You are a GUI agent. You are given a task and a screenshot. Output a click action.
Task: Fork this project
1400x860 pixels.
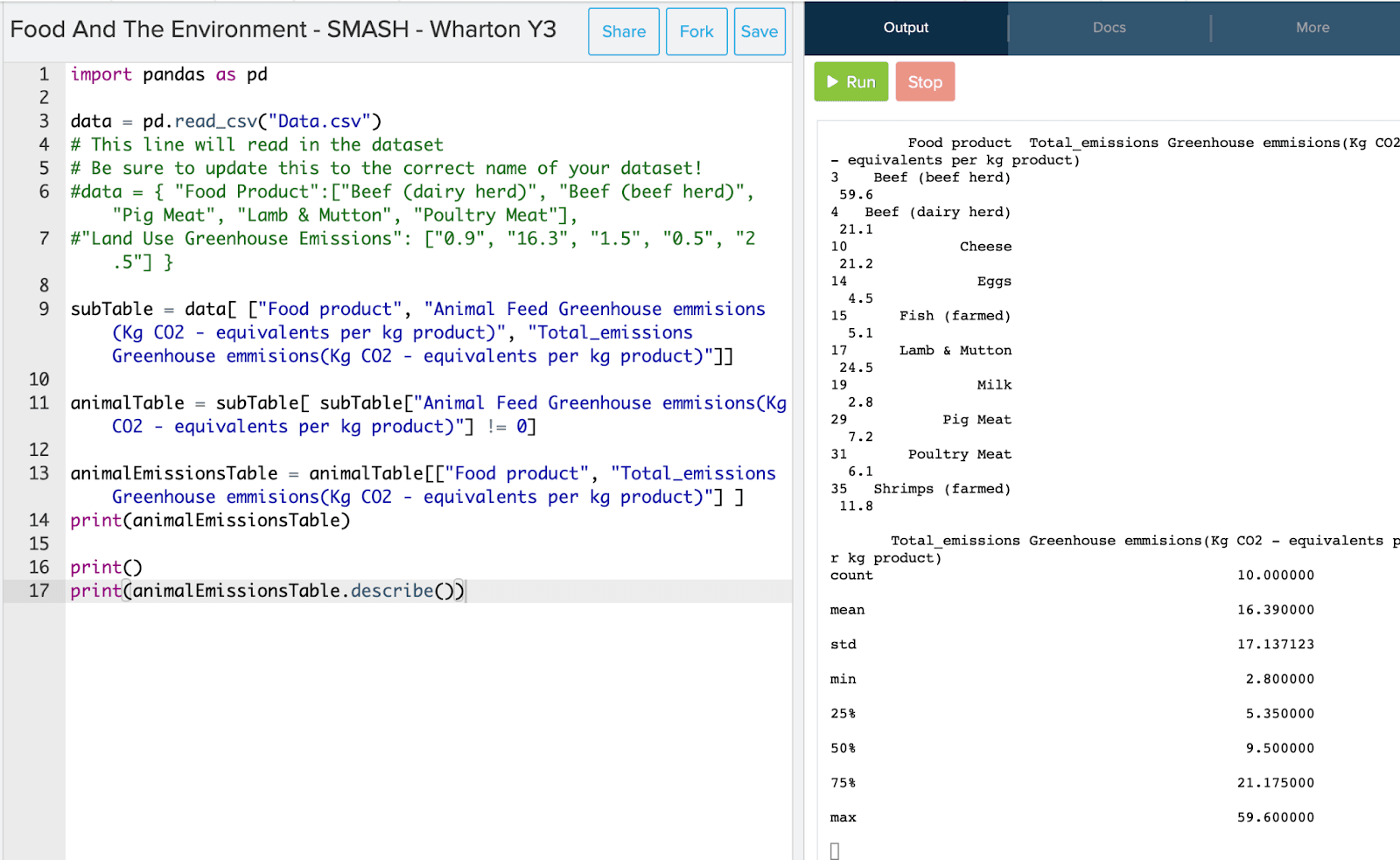[696, 31]
